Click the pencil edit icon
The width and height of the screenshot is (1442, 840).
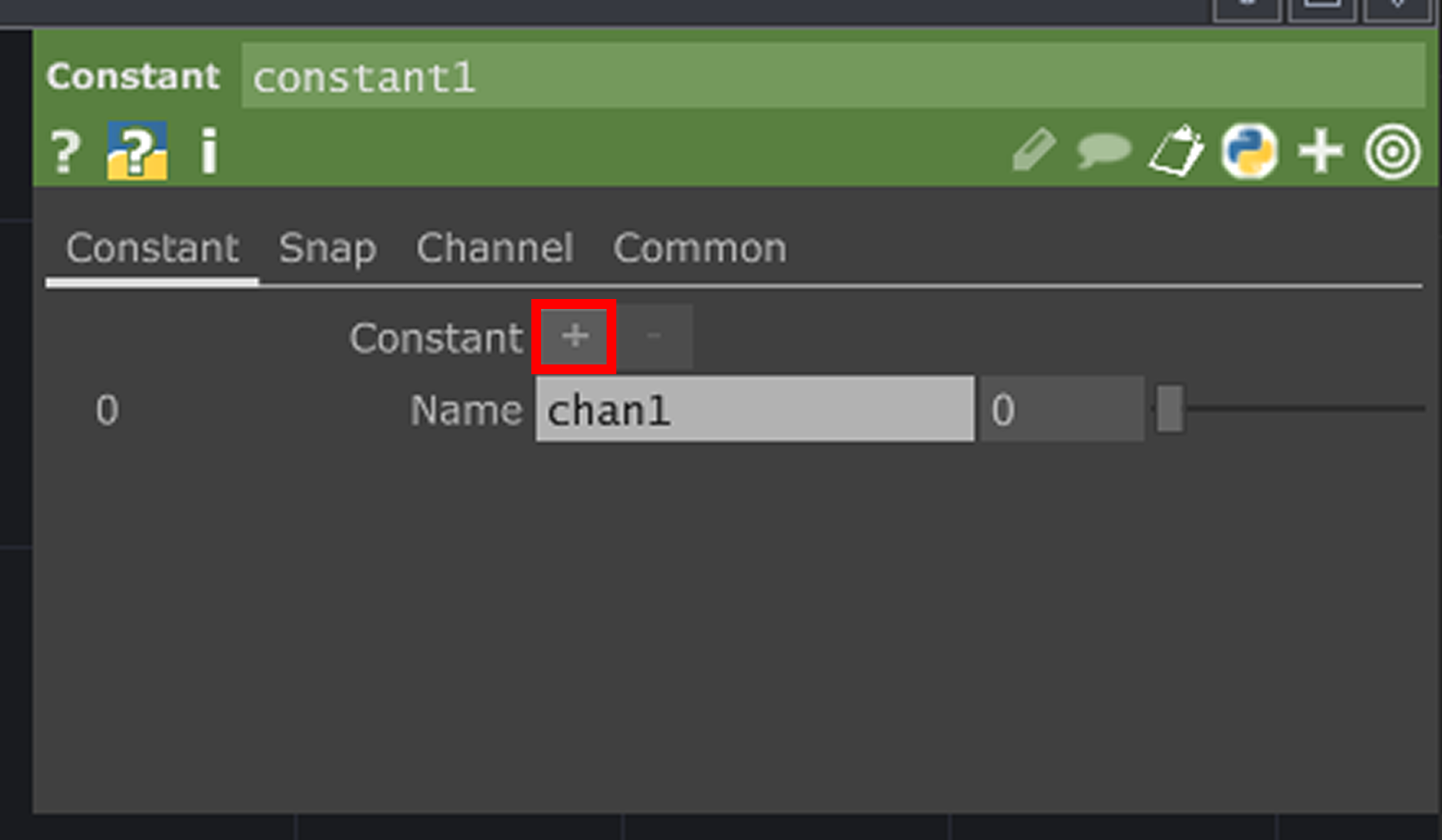click(x=1034, y=151)
